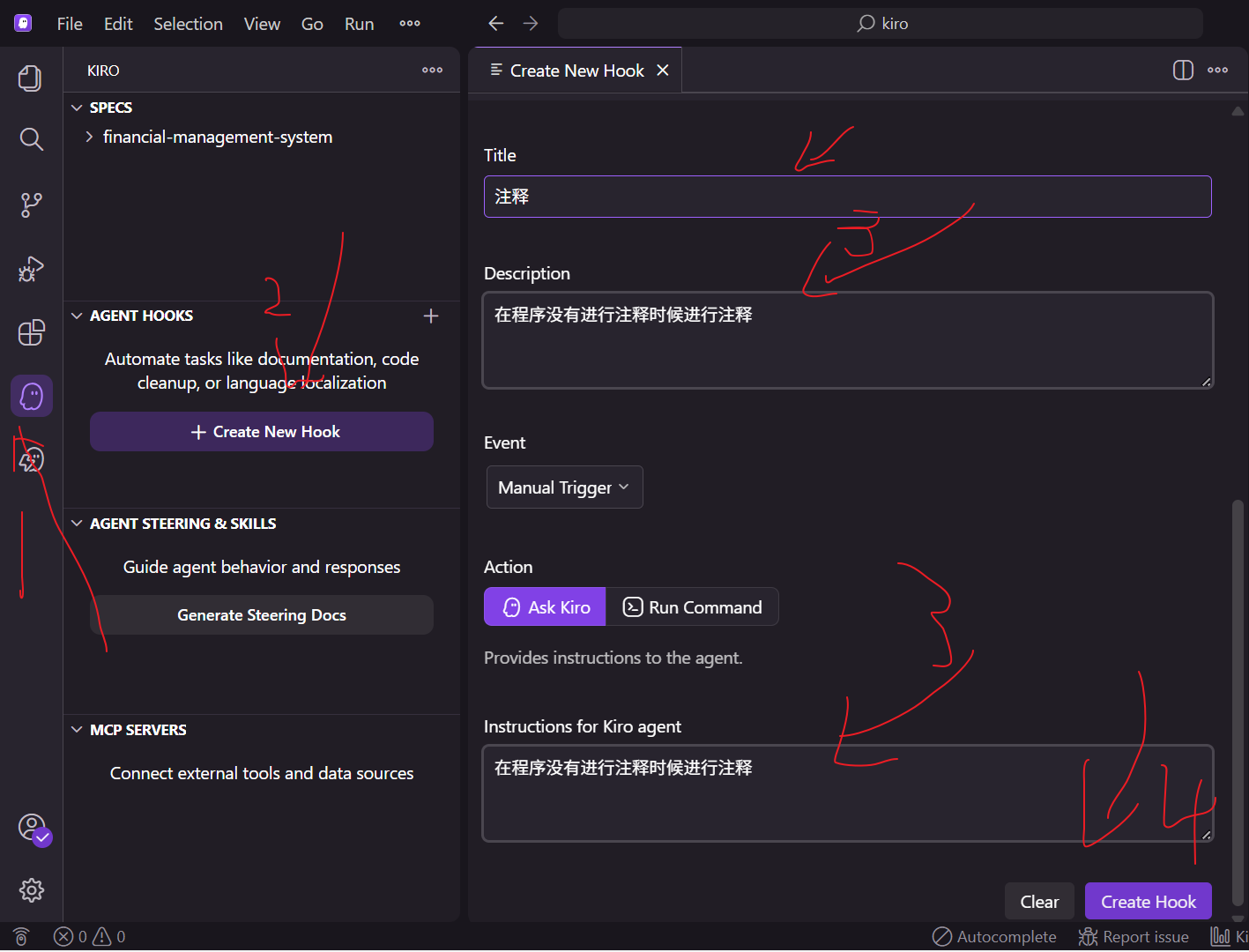The height and width of the screenshot is (952, 1249).
Task: Split the editor with layout icon
Action: coord(1183,71)
